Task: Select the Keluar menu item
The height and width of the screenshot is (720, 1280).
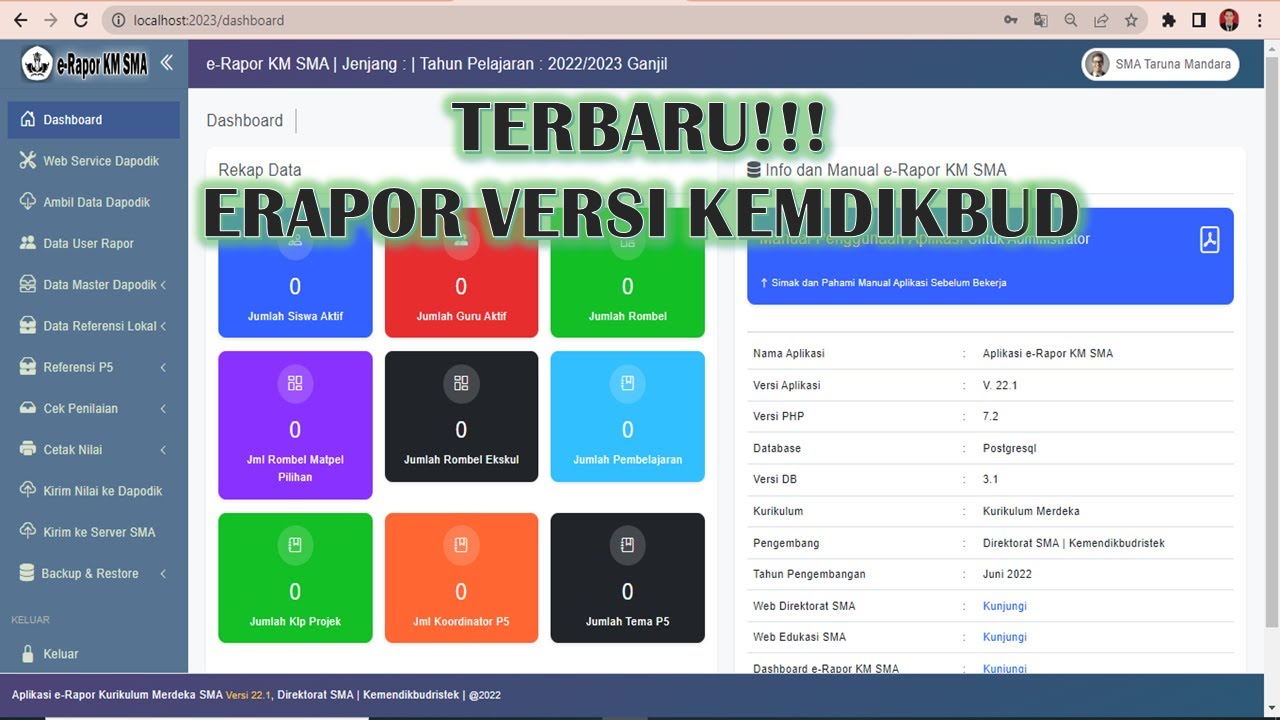Action: pyautogui.click(x=94, y=654)
